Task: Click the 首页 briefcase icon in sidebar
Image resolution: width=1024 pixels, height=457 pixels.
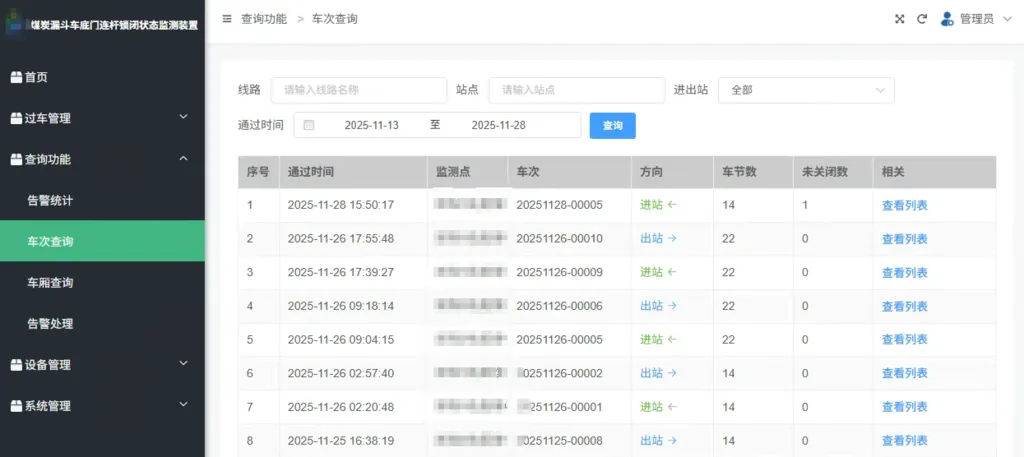Action: (16, 77)
